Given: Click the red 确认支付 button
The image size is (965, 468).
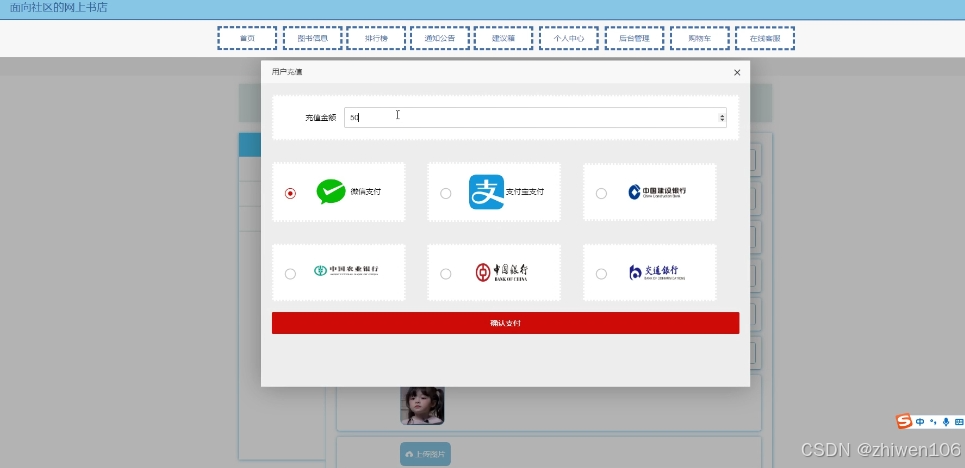Looking at the screenshot, I should tap(505, 323).
